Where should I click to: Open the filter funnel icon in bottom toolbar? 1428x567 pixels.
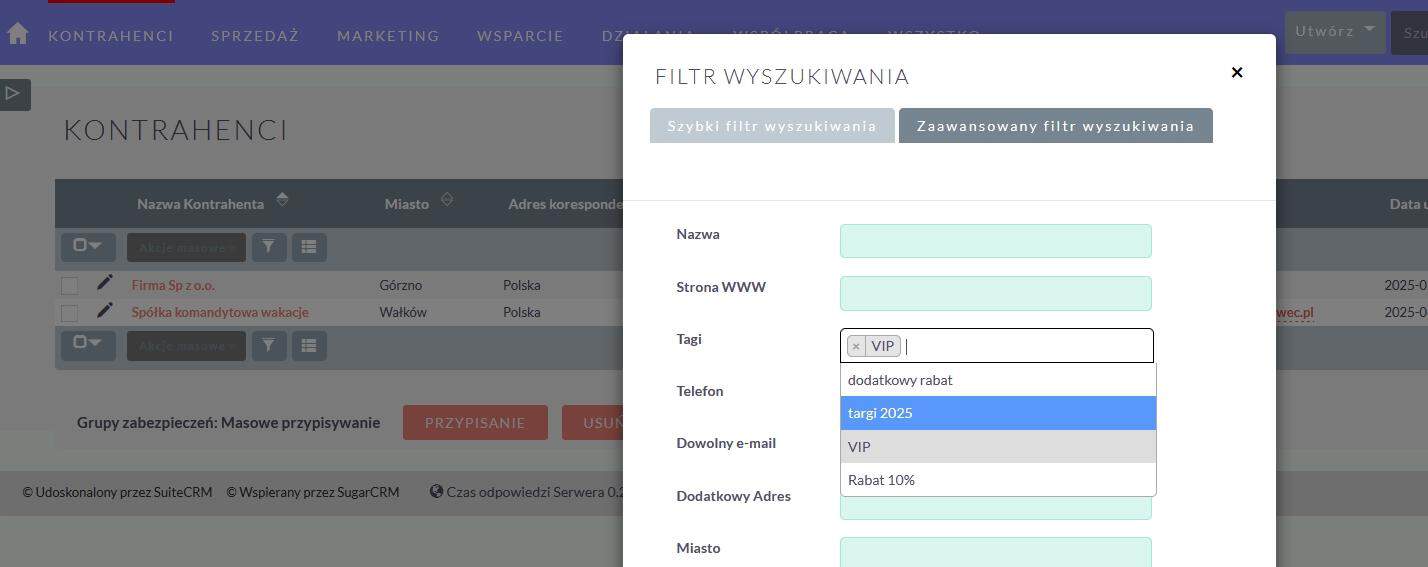pos(268,345)
